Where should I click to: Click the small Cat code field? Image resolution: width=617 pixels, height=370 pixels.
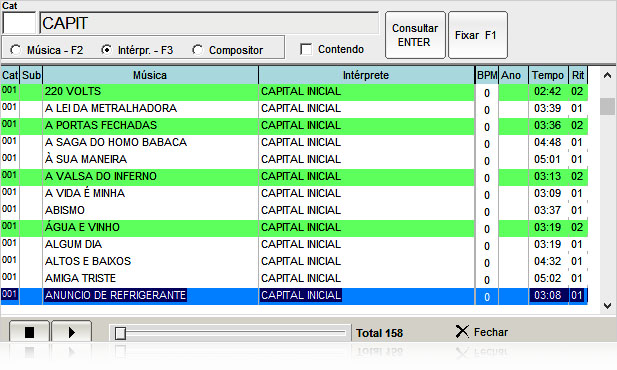pyautogui.click(x=19, y=23)
